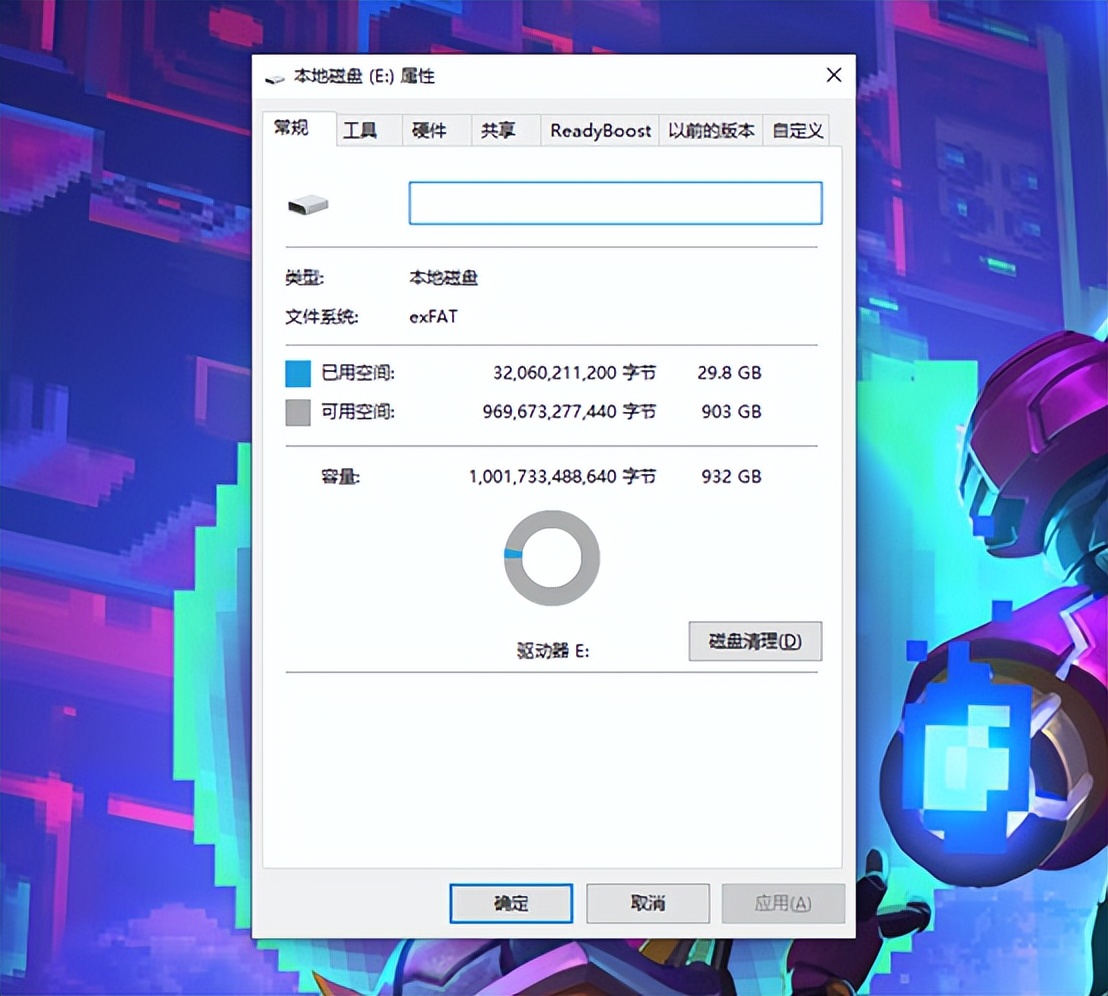Viewport: 1108px width, 996px height.
Task: Click the 驱动器 E: label
Action: coord(553,651)
